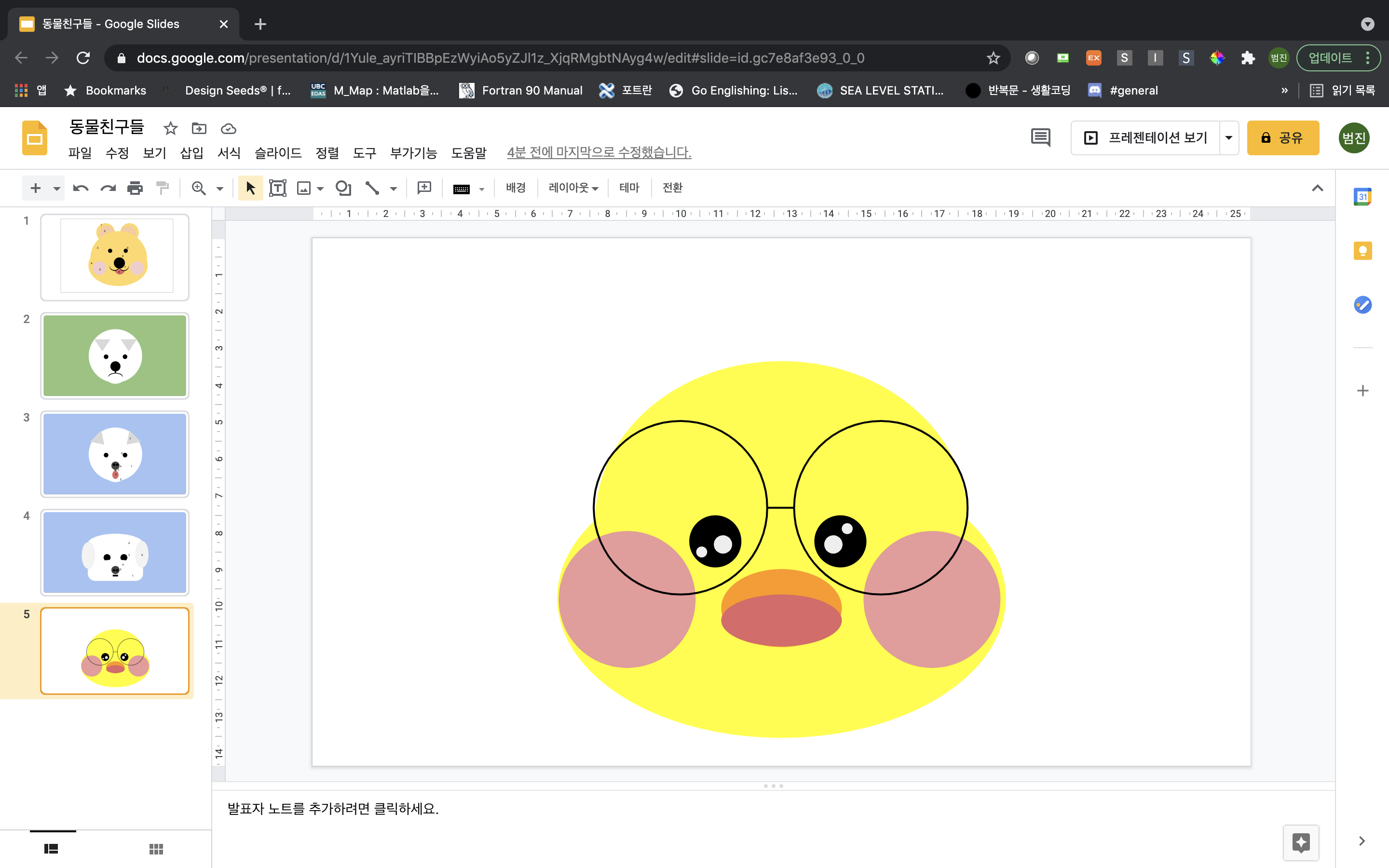
Task: Expand the 프레젠테이션 보기 options arrow
Action: point(1229,138)
